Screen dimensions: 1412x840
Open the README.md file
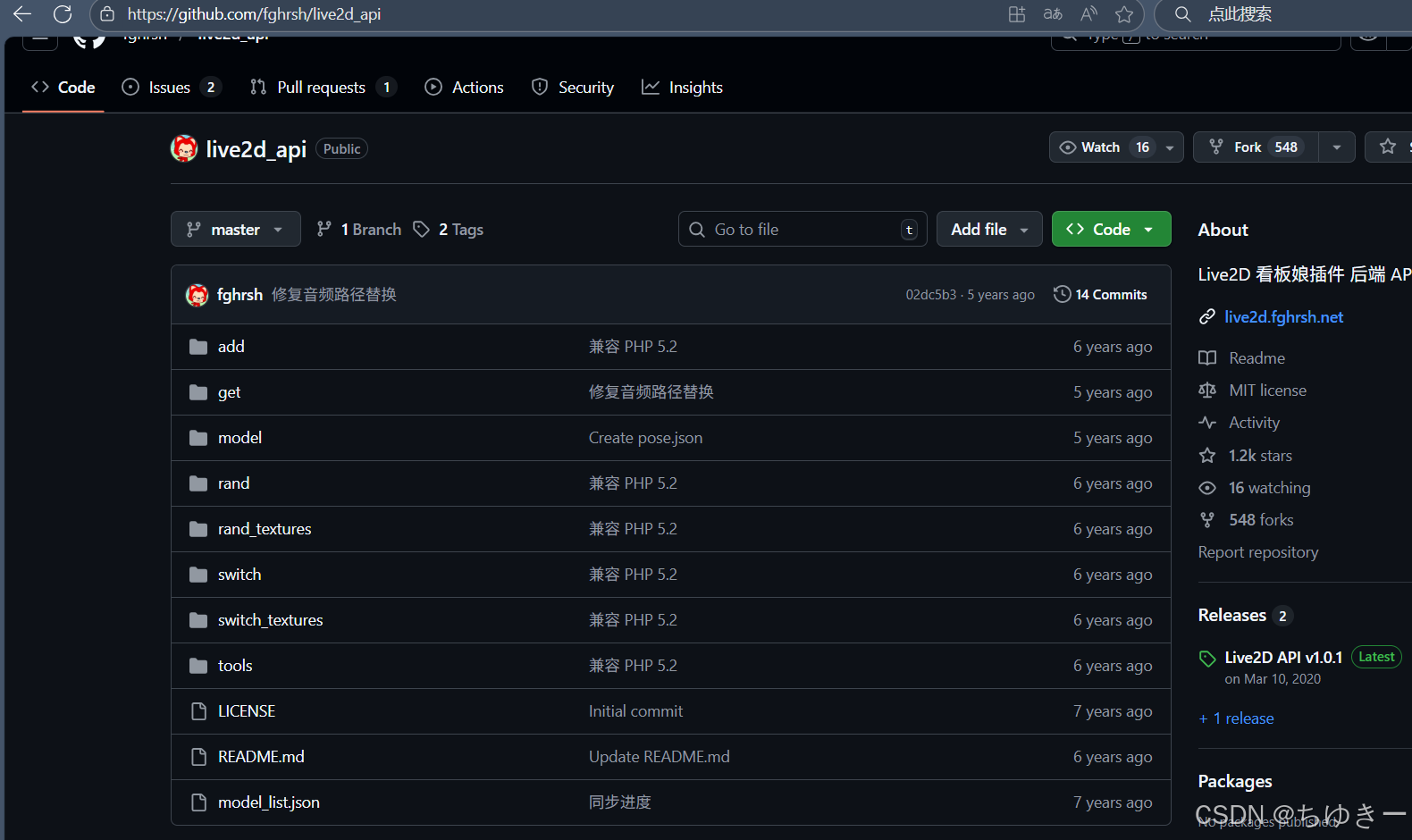(x=261, y=757)
